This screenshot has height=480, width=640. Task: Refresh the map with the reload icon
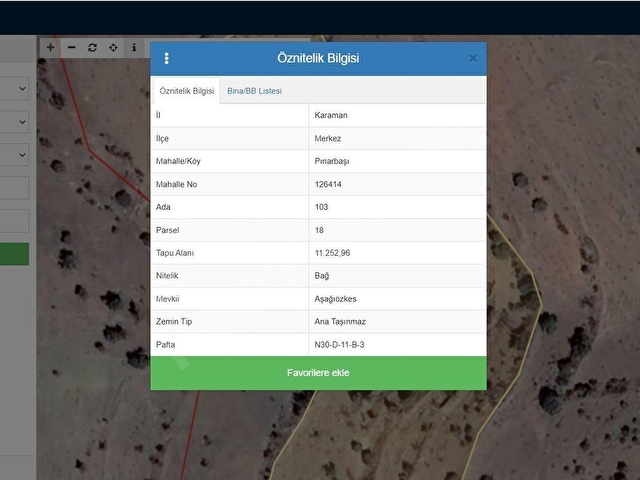(x=92, y=47)
